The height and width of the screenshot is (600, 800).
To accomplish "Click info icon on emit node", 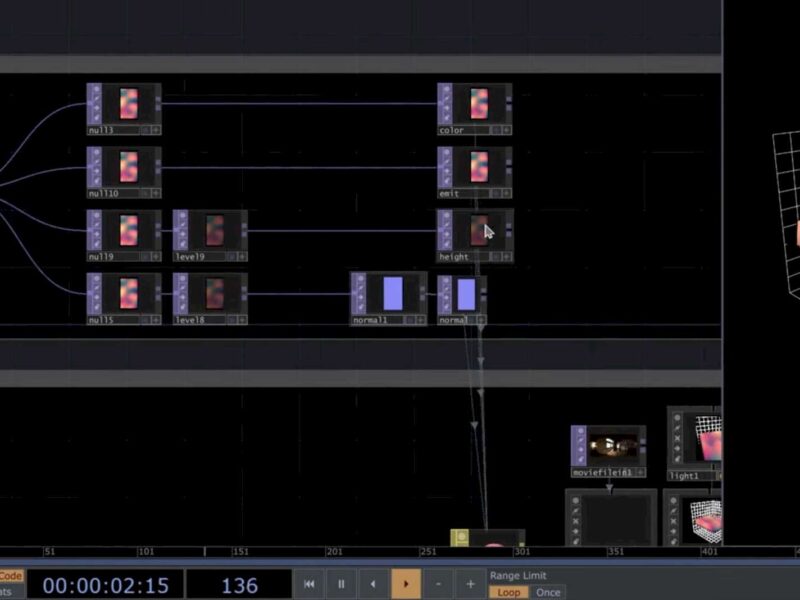I will [x=496, y=193].
